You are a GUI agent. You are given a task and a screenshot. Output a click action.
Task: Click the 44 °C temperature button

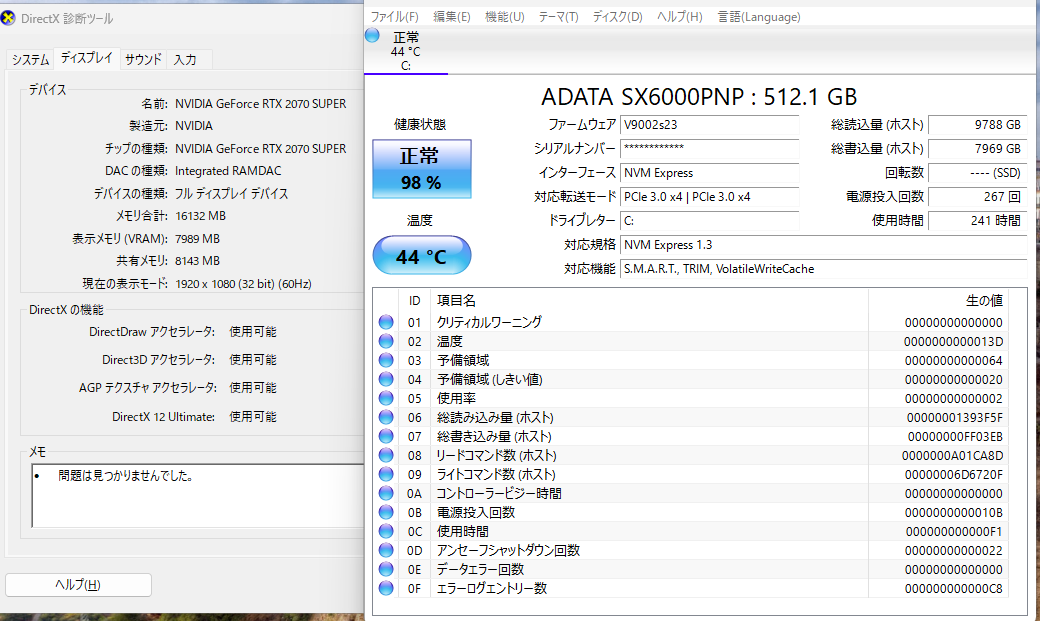[x=422, y=255]
